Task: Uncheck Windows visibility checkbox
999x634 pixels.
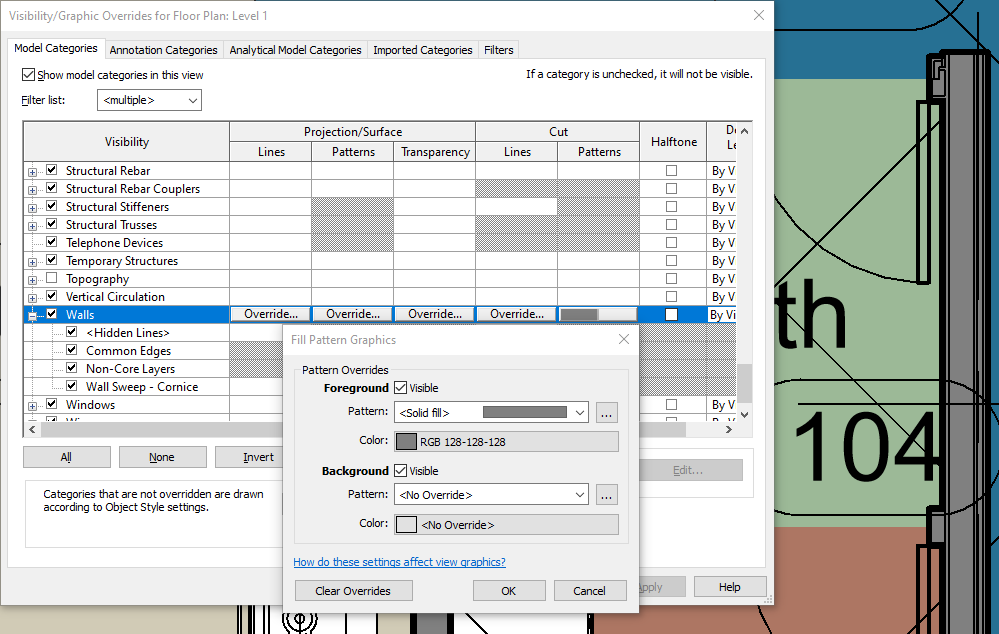Action: pyautogui.click(x=52, y=403)
